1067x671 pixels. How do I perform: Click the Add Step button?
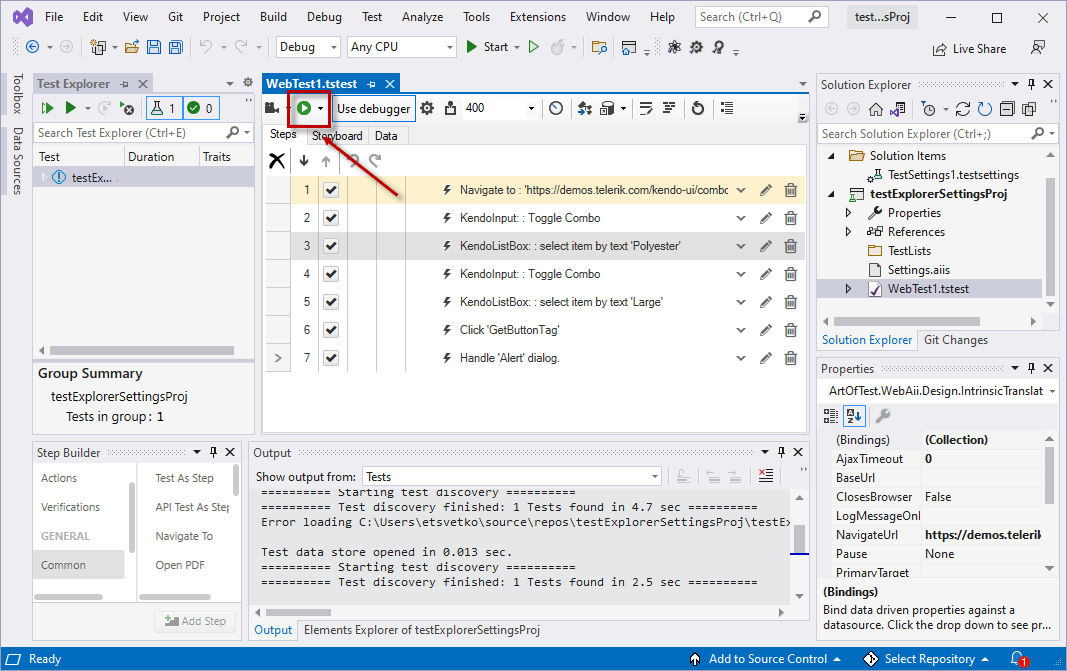pos(195,620)
